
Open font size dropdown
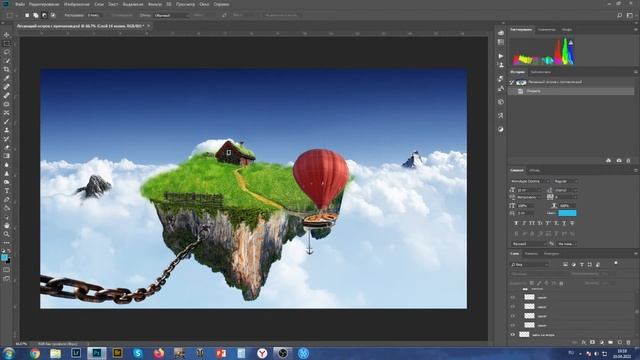(529, 190)
